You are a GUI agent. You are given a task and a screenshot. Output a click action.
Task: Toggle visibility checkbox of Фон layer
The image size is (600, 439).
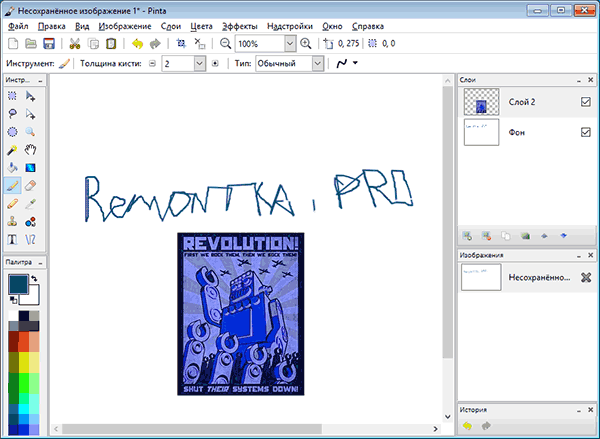click(585, 132)
